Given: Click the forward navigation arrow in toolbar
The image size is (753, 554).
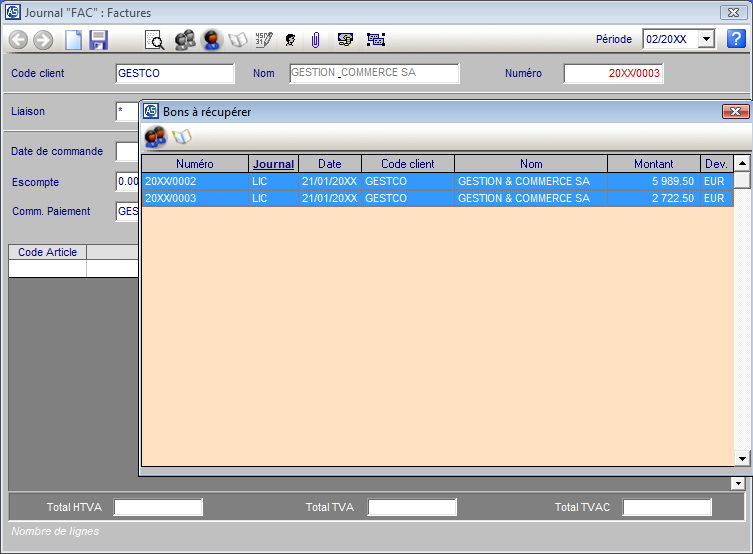Looking at the screenshot, I should point(43,40).
